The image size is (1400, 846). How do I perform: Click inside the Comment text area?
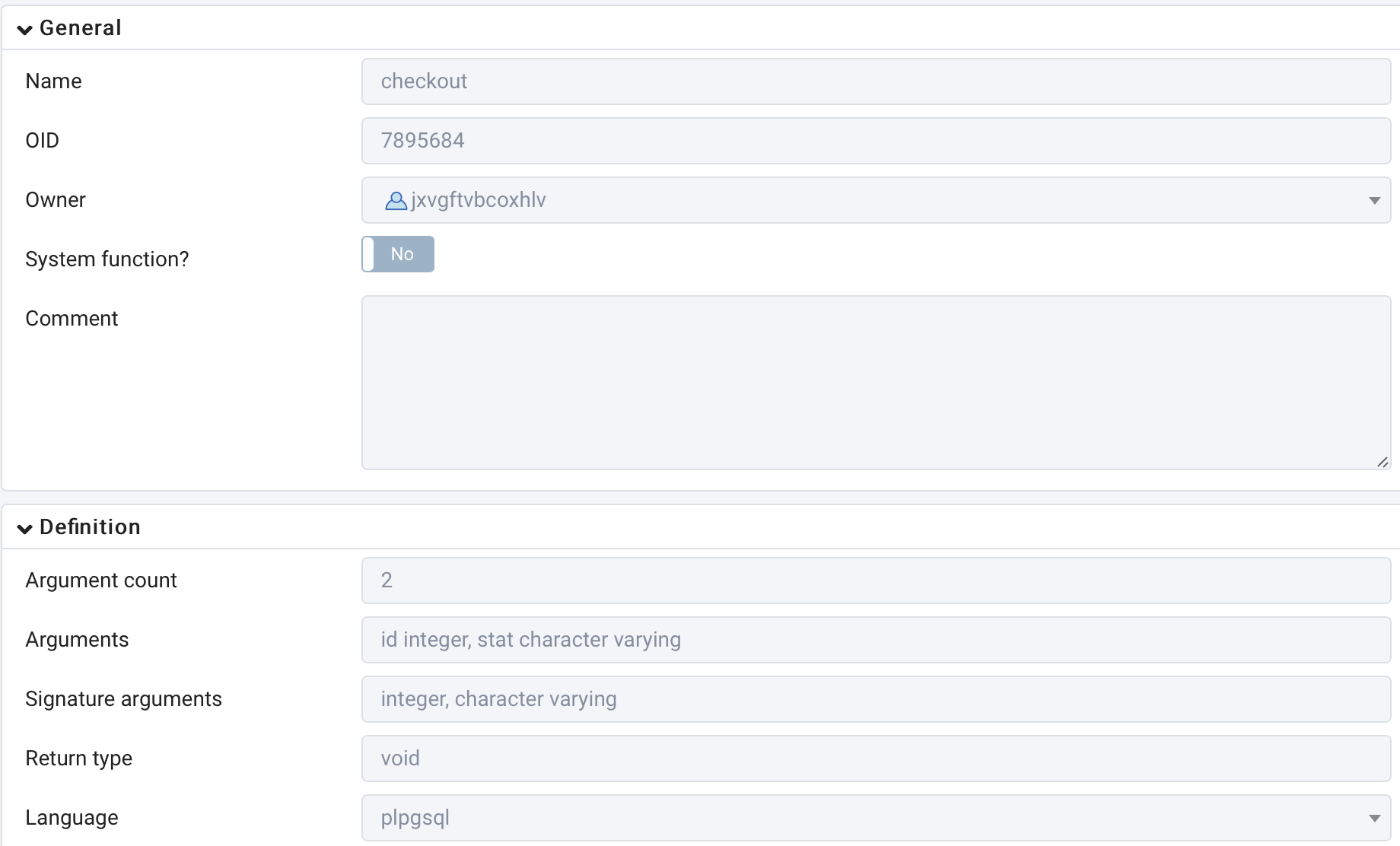(x=876, y=383)
